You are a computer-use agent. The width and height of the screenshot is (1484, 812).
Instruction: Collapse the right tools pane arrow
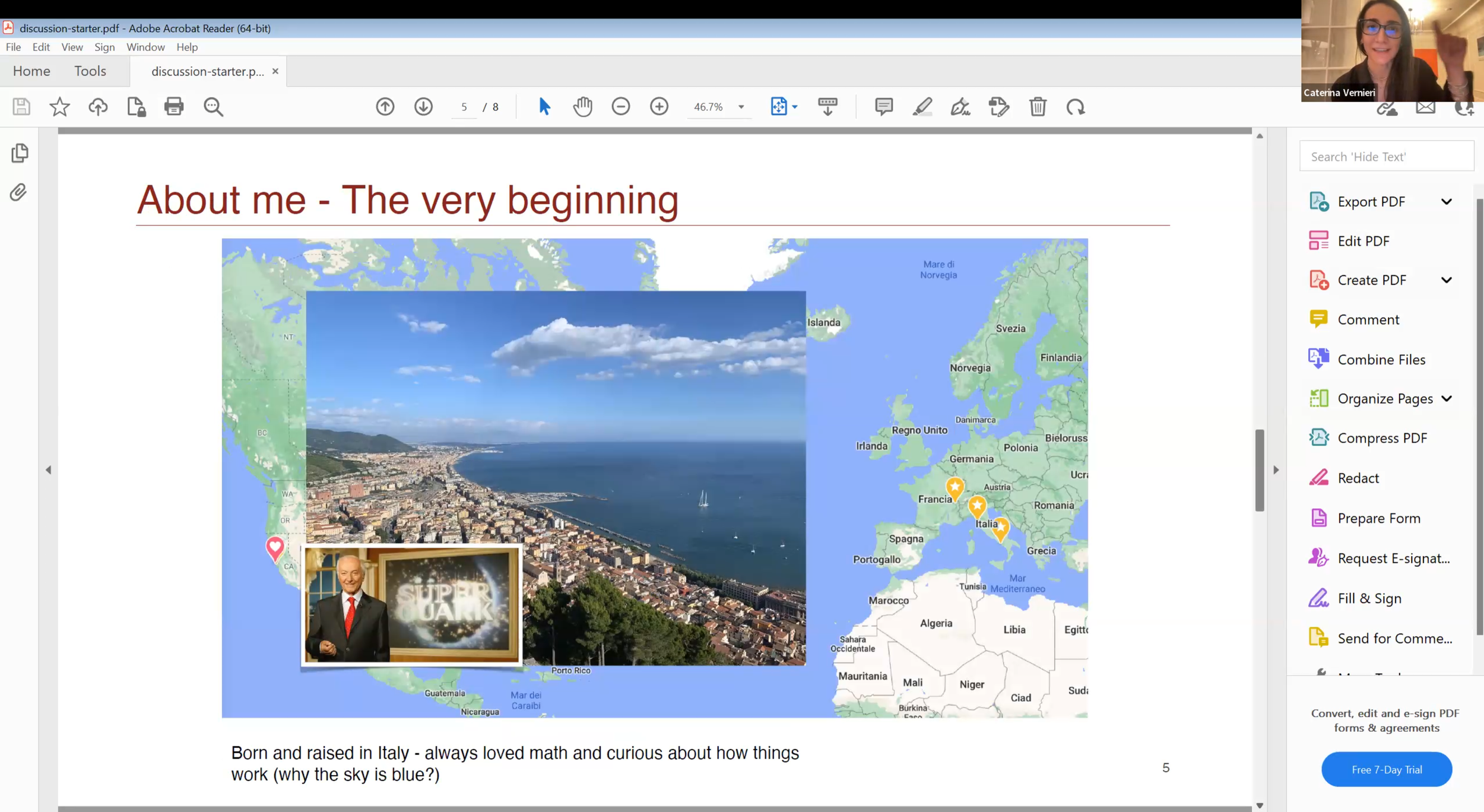[1276, 470]
